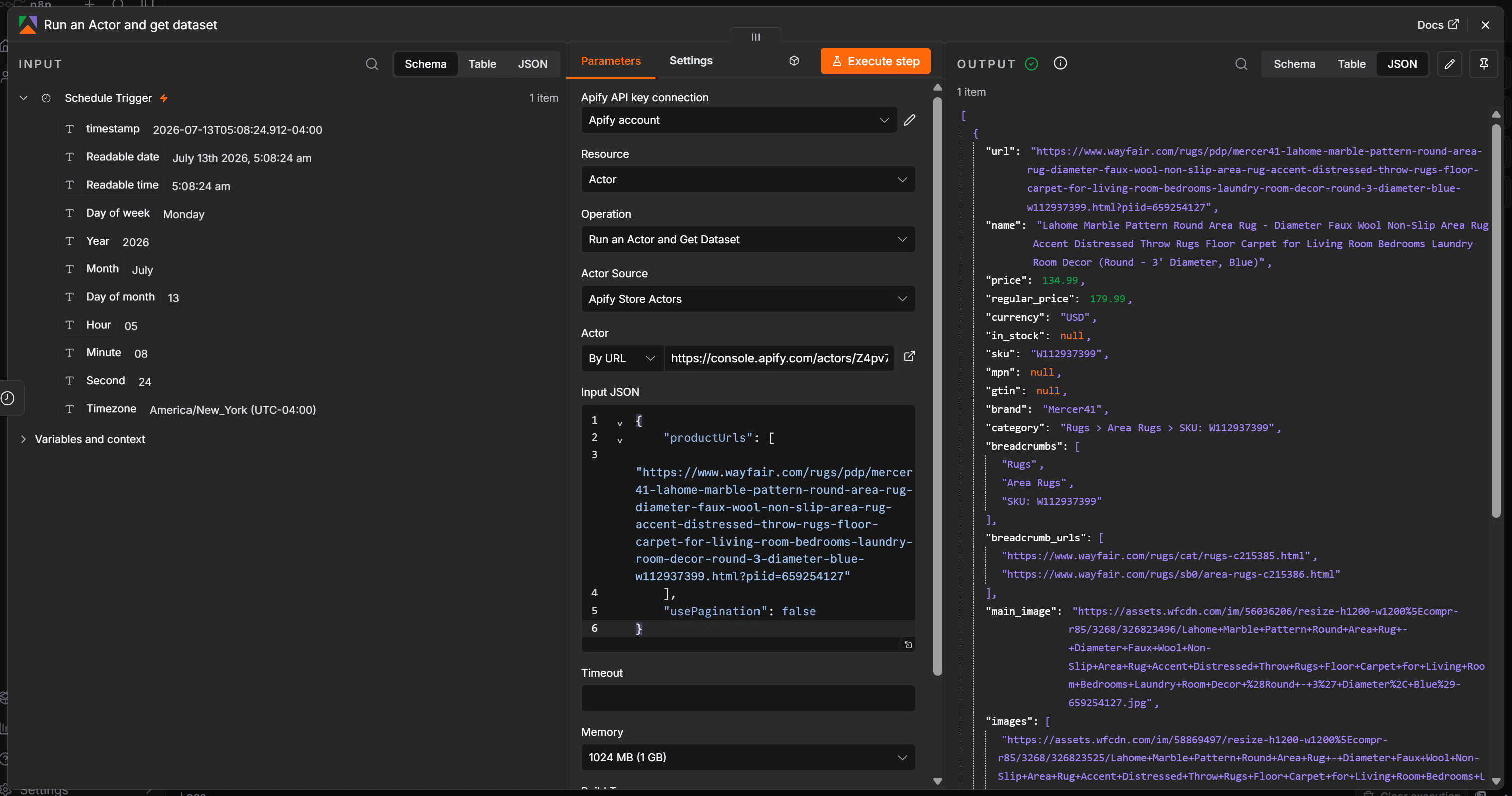
Task: Click the panel drag handle at top
Action: click(755, 37)
